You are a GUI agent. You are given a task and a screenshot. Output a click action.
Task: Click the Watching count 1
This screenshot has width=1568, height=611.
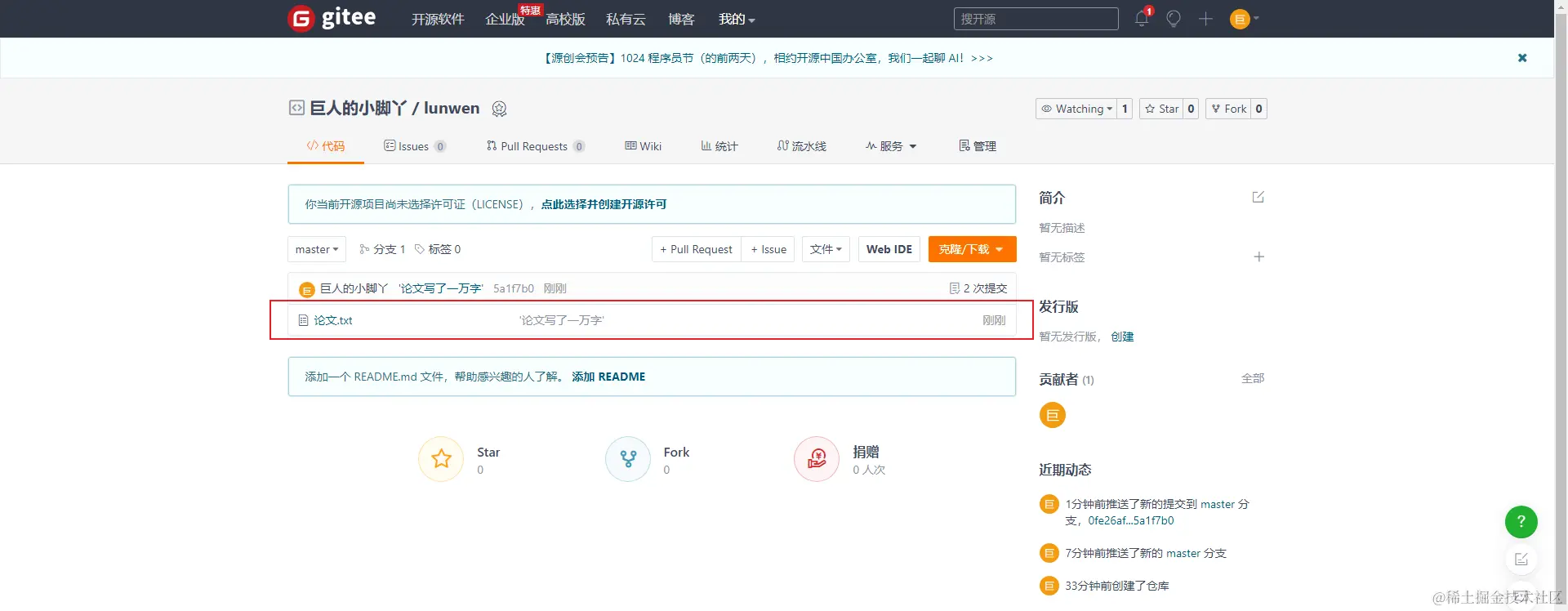[x=1125, y=109]
